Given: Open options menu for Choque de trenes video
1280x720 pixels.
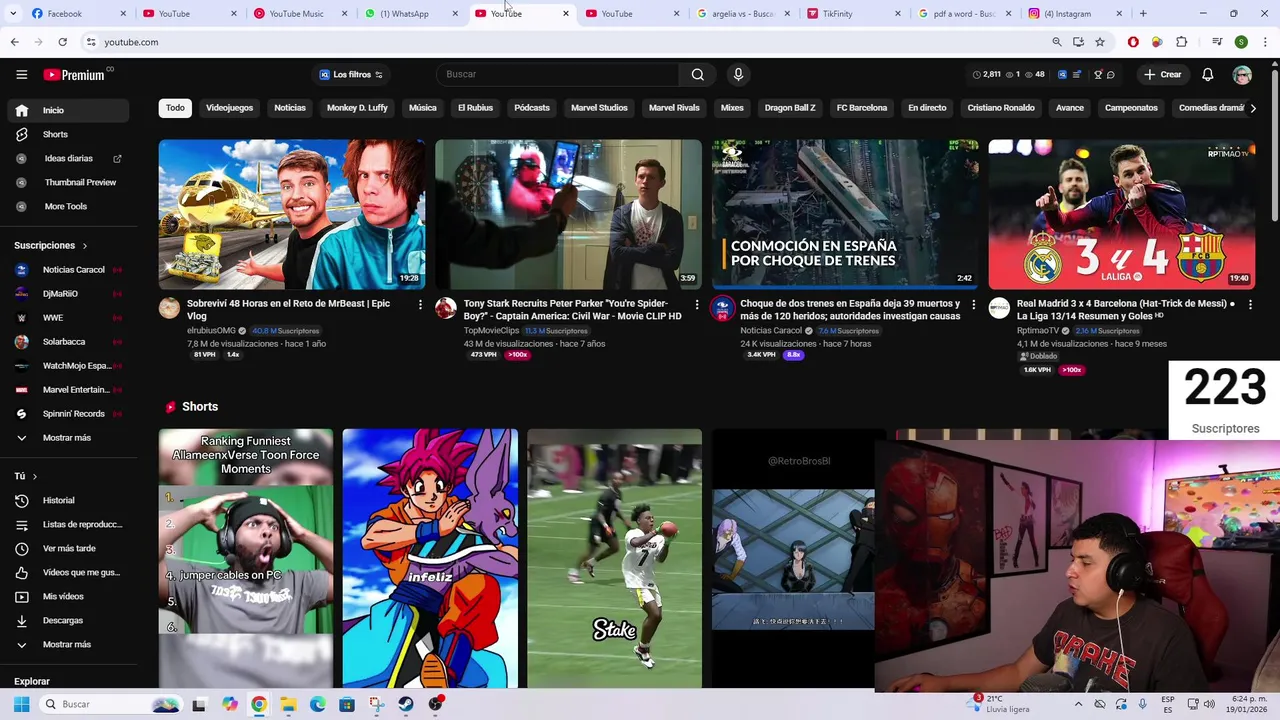Looking at the screenshot, I should [973, 304].
